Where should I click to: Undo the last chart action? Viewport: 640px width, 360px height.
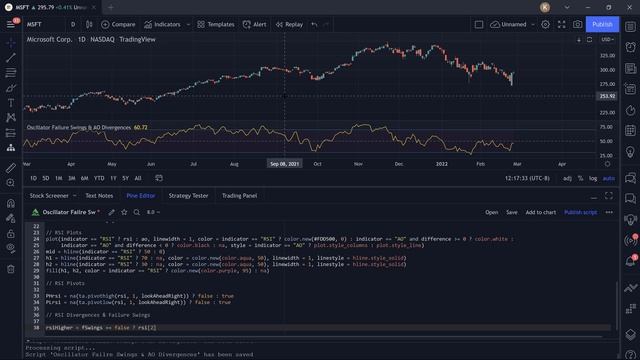[x=314, y=24]
